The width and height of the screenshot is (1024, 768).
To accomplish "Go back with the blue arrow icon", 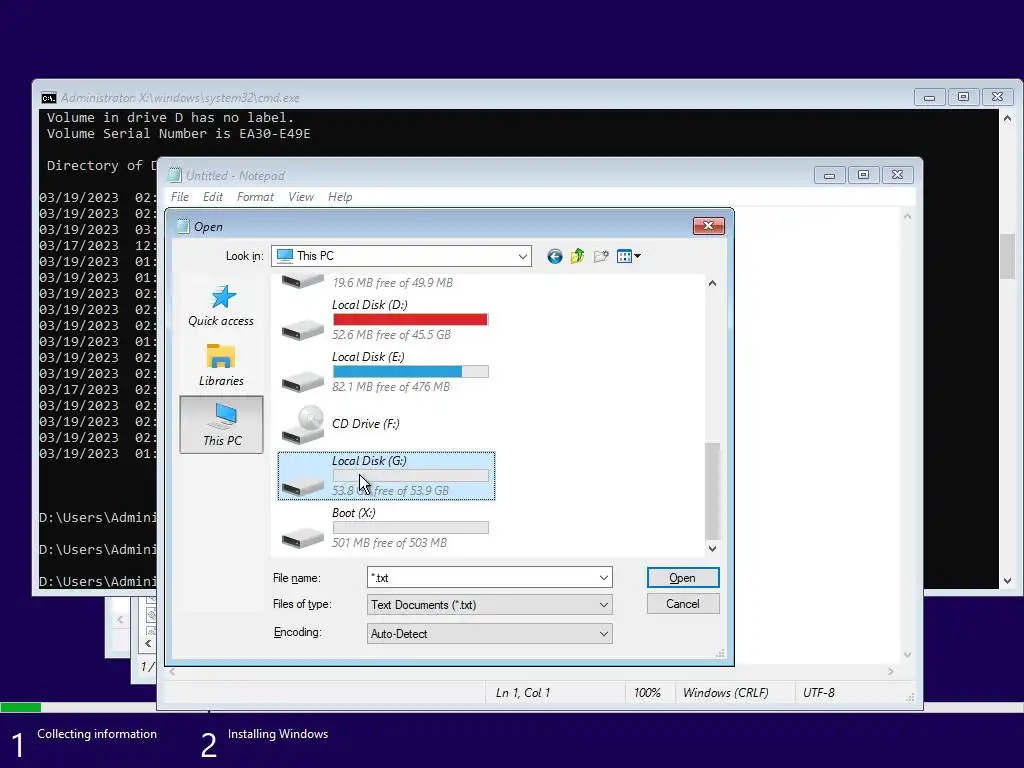I will coord(554,256).
